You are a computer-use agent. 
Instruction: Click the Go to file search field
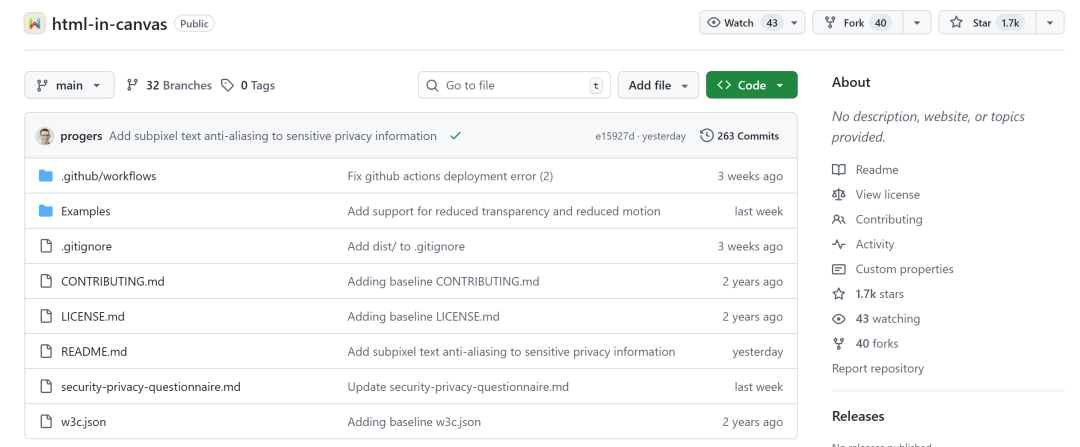[512, 86]
